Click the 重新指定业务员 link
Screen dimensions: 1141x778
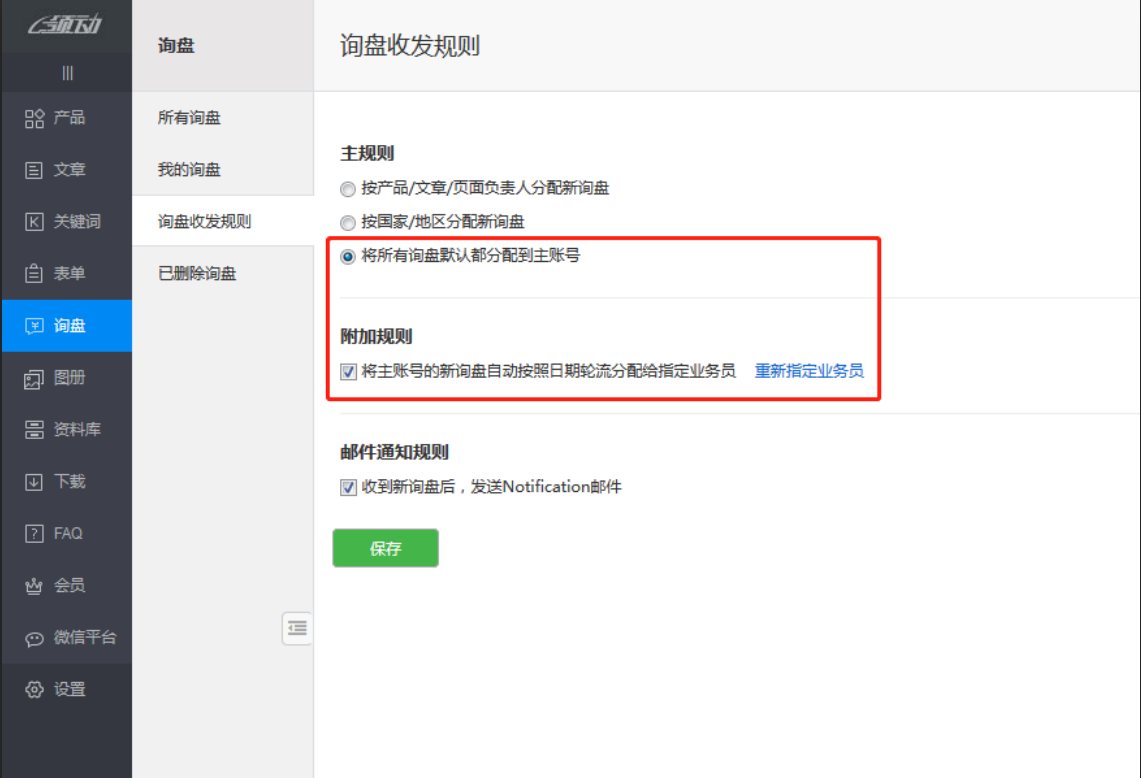(x=809, y=371)
